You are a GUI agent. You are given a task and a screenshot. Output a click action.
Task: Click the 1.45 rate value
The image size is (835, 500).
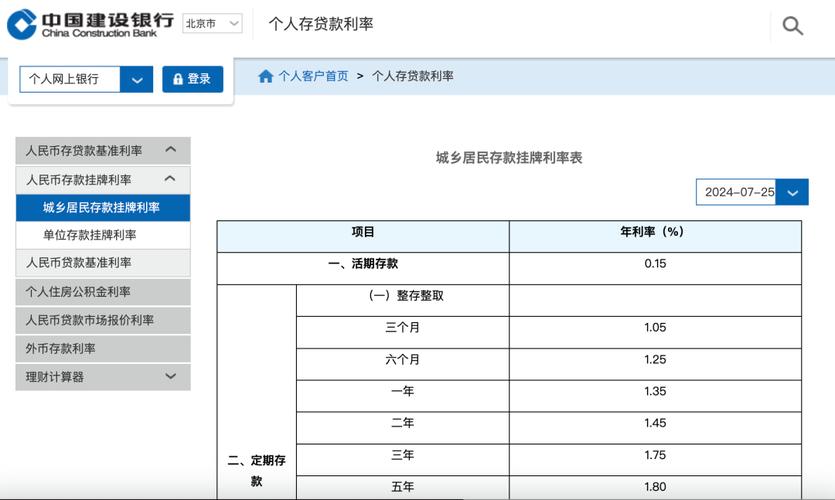pyautogui.click(x=655, y=423)
